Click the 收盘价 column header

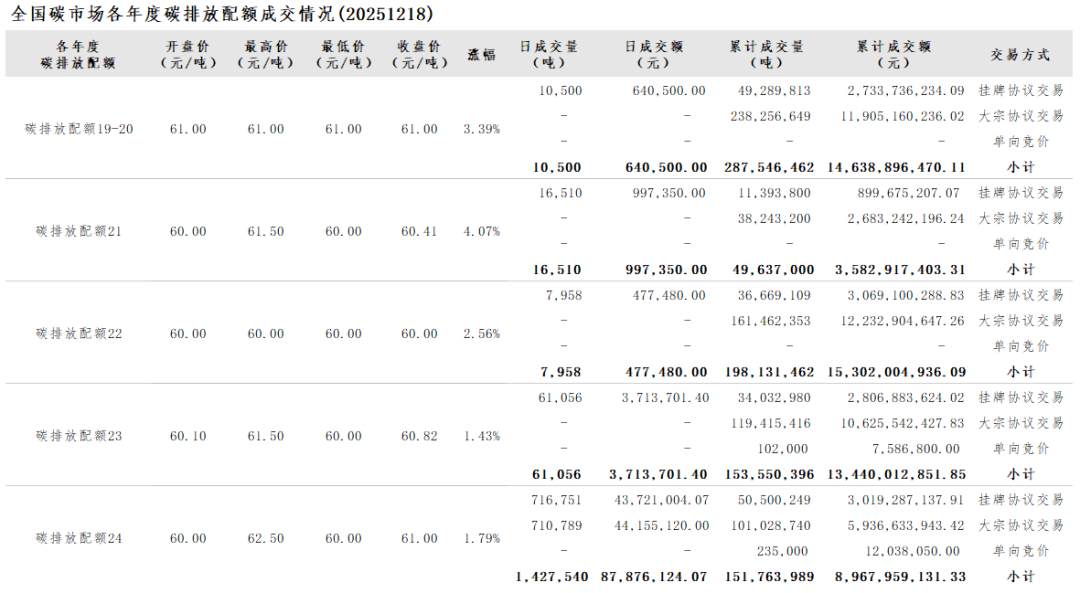419,54
